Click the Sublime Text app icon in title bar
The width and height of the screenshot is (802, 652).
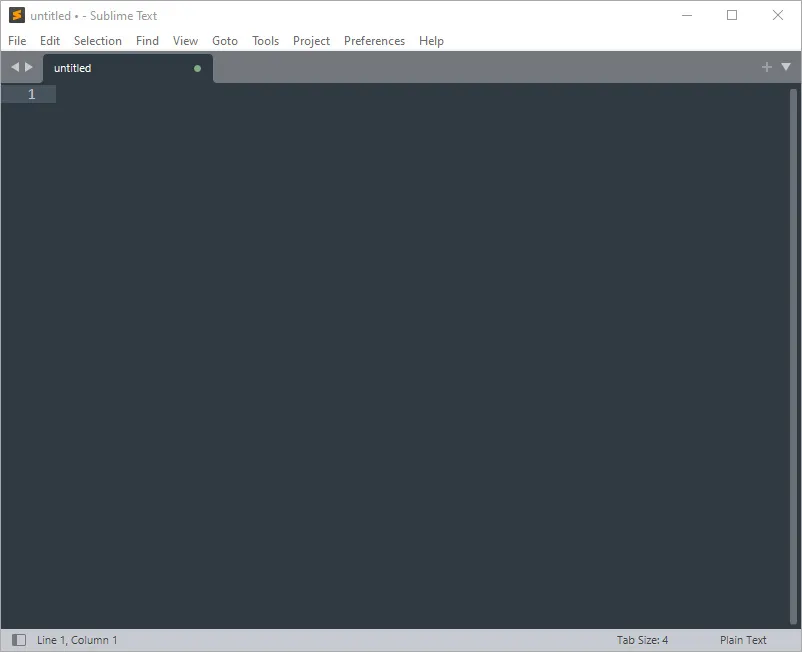coord(17,15)
